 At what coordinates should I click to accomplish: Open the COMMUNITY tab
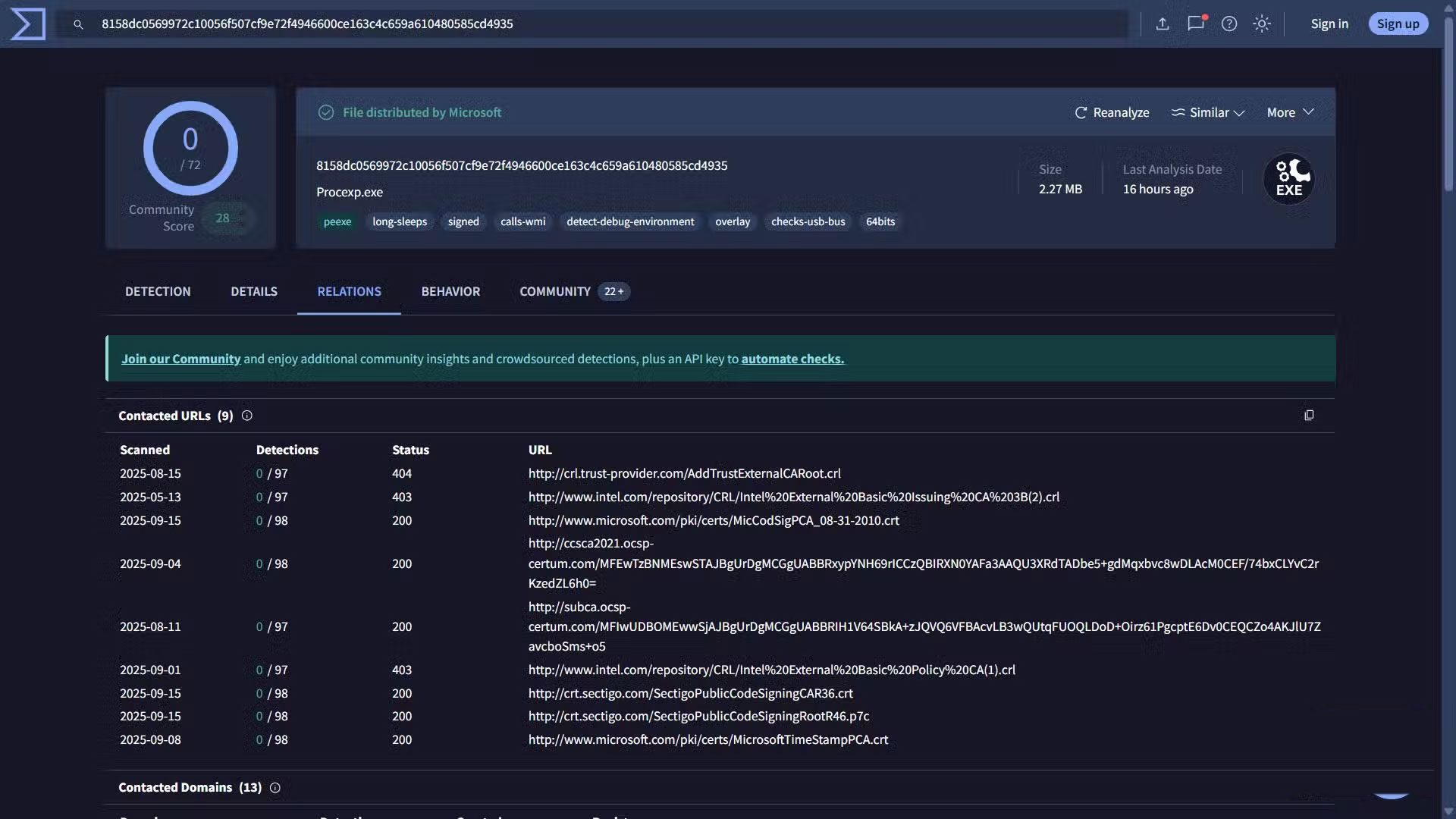pos(555,292)
